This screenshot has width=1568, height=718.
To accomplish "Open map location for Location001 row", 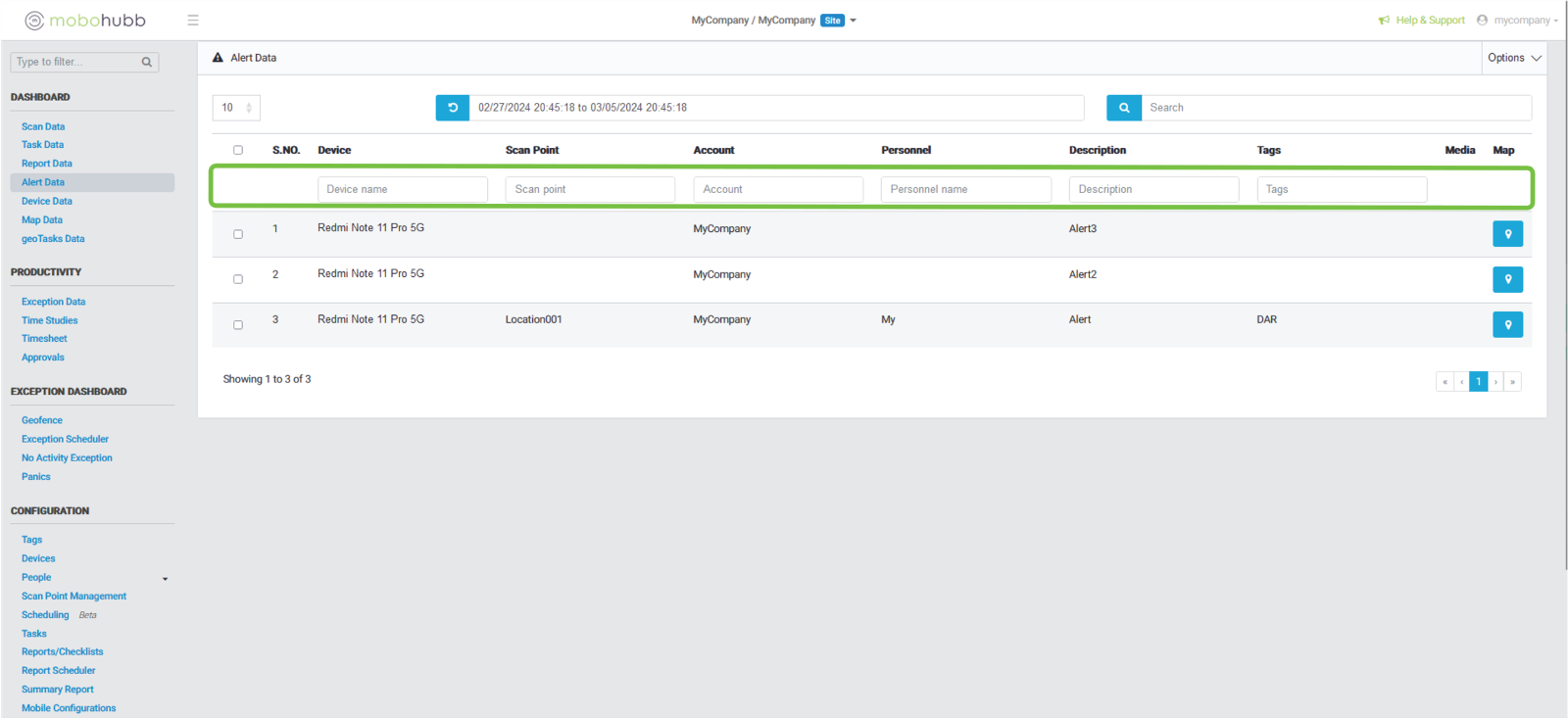I will (1507, 324).
